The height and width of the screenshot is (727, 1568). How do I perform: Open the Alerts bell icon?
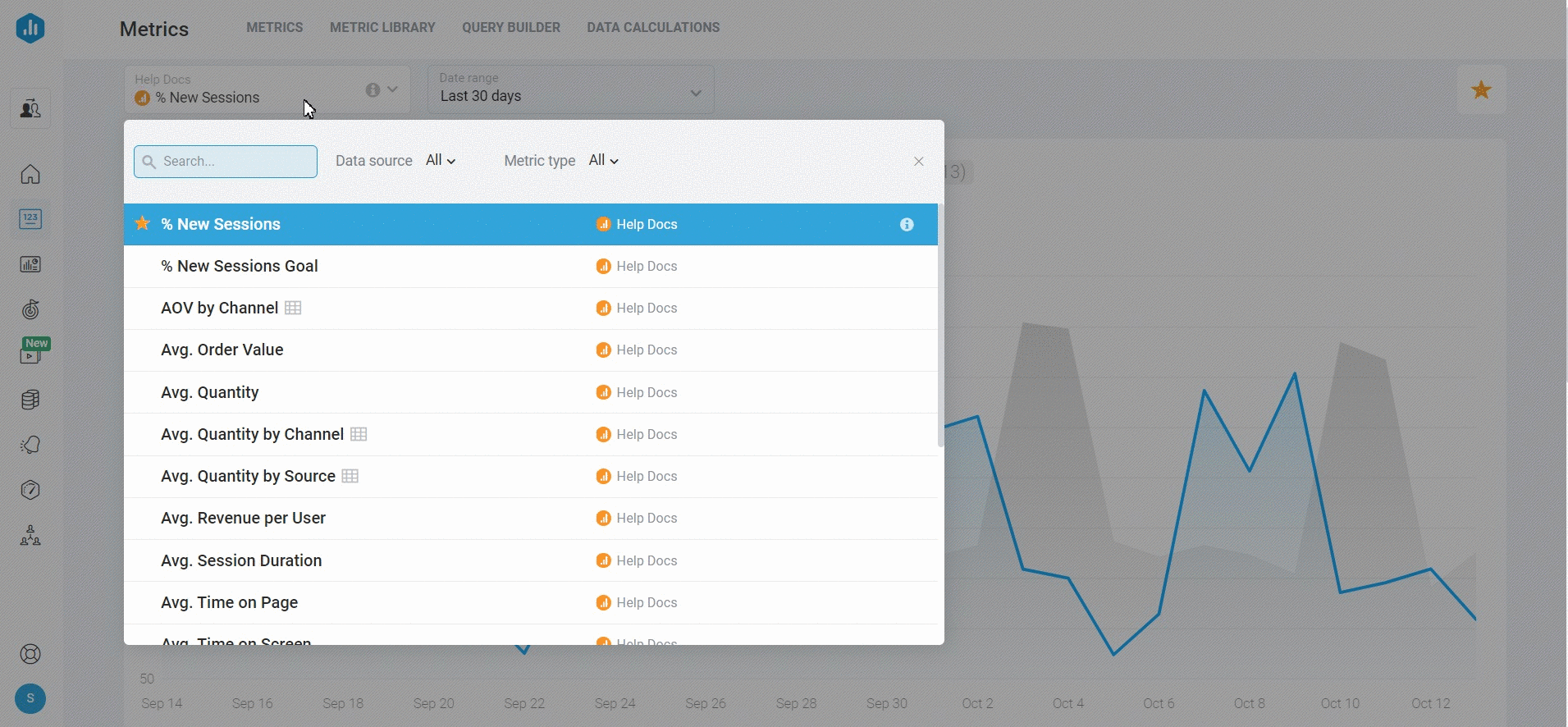[x=30, y=445]
